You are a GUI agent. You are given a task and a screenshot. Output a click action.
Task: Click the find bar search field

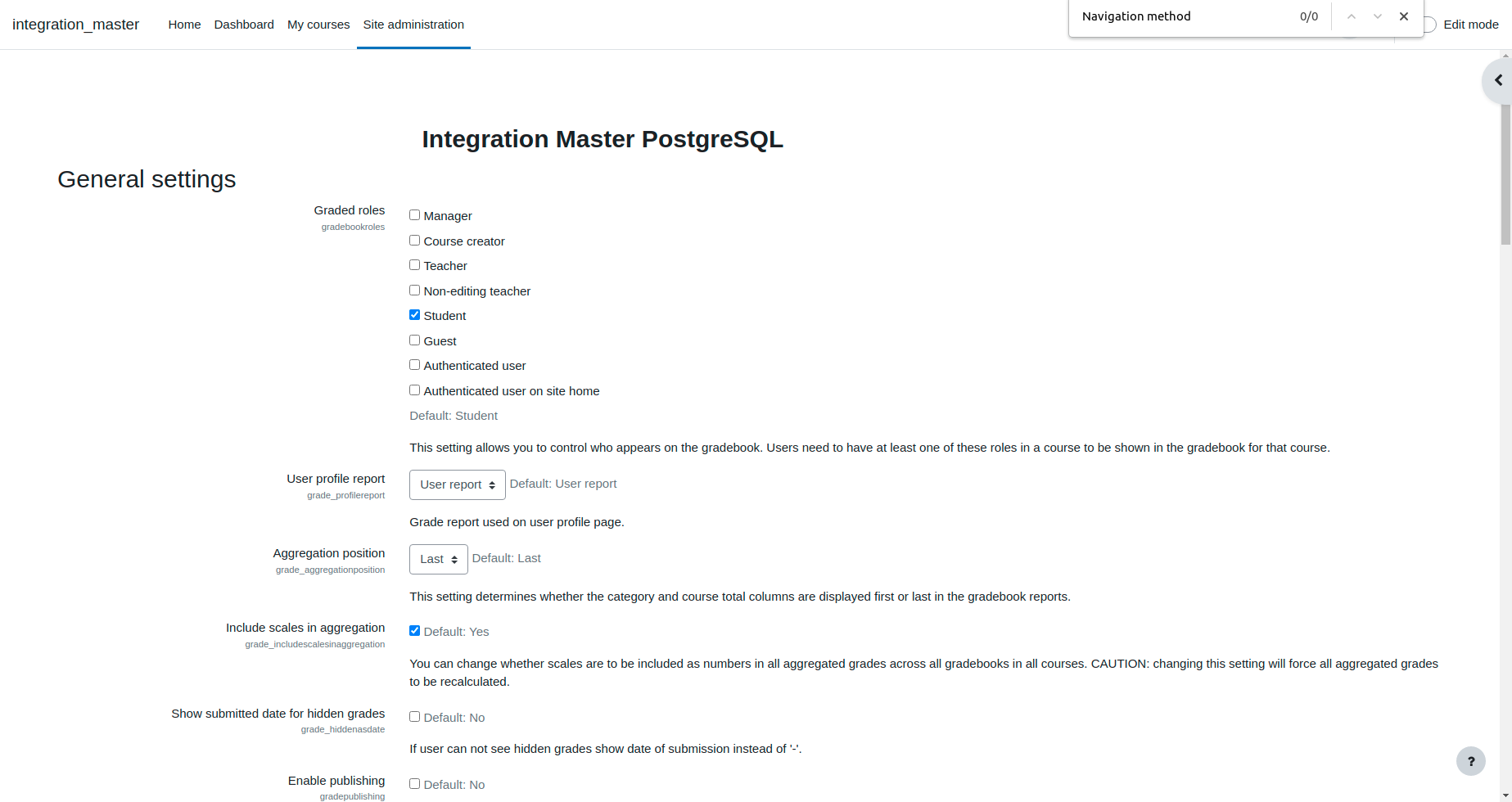[x=1185, y=16]
